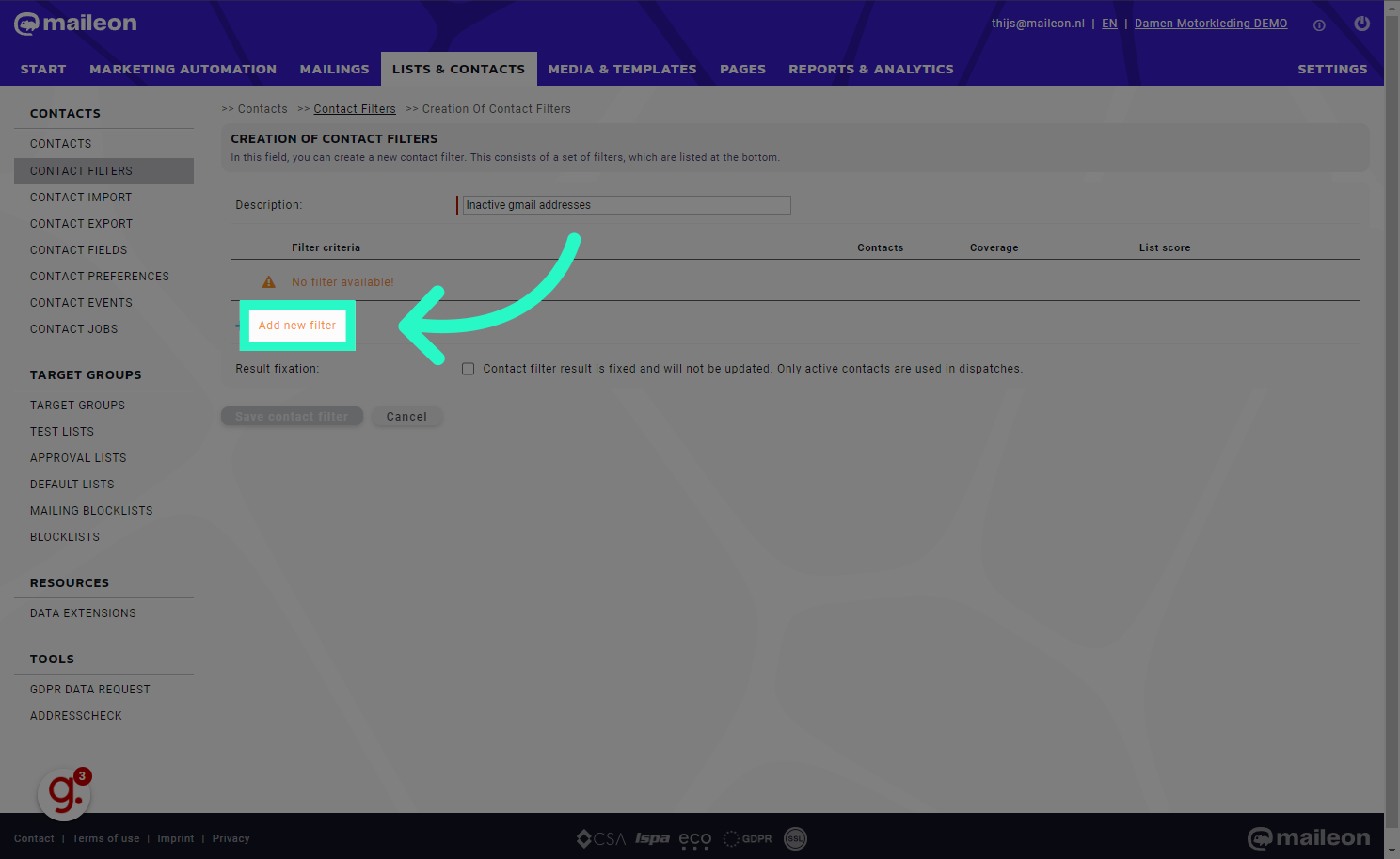This screenshot has width=1400, height=859.
Task: Click the GDPR footer badge
Action: click(x=748, y=838)
